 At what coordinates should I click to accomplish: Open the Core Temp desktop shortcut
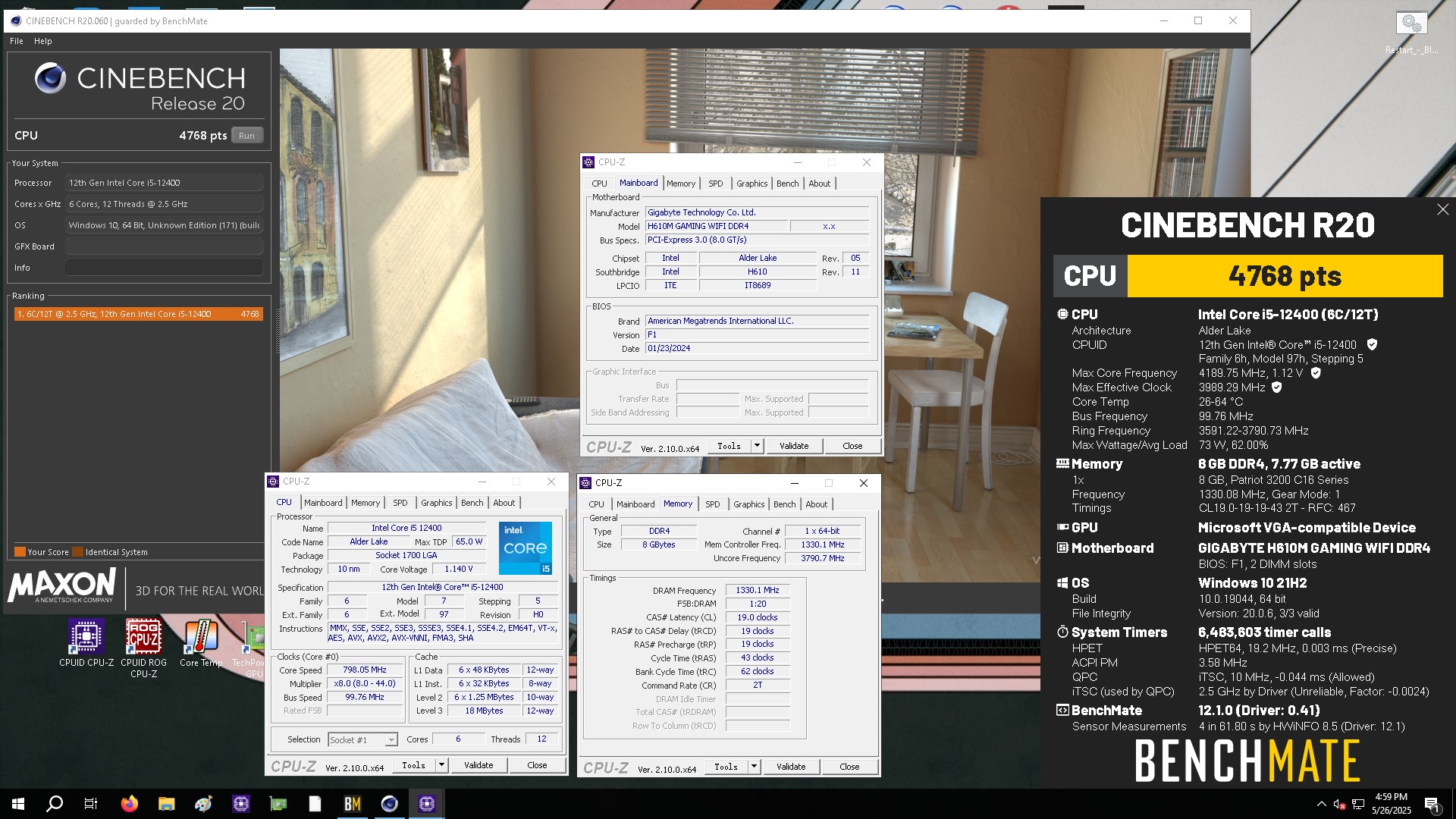pos(201,644)
